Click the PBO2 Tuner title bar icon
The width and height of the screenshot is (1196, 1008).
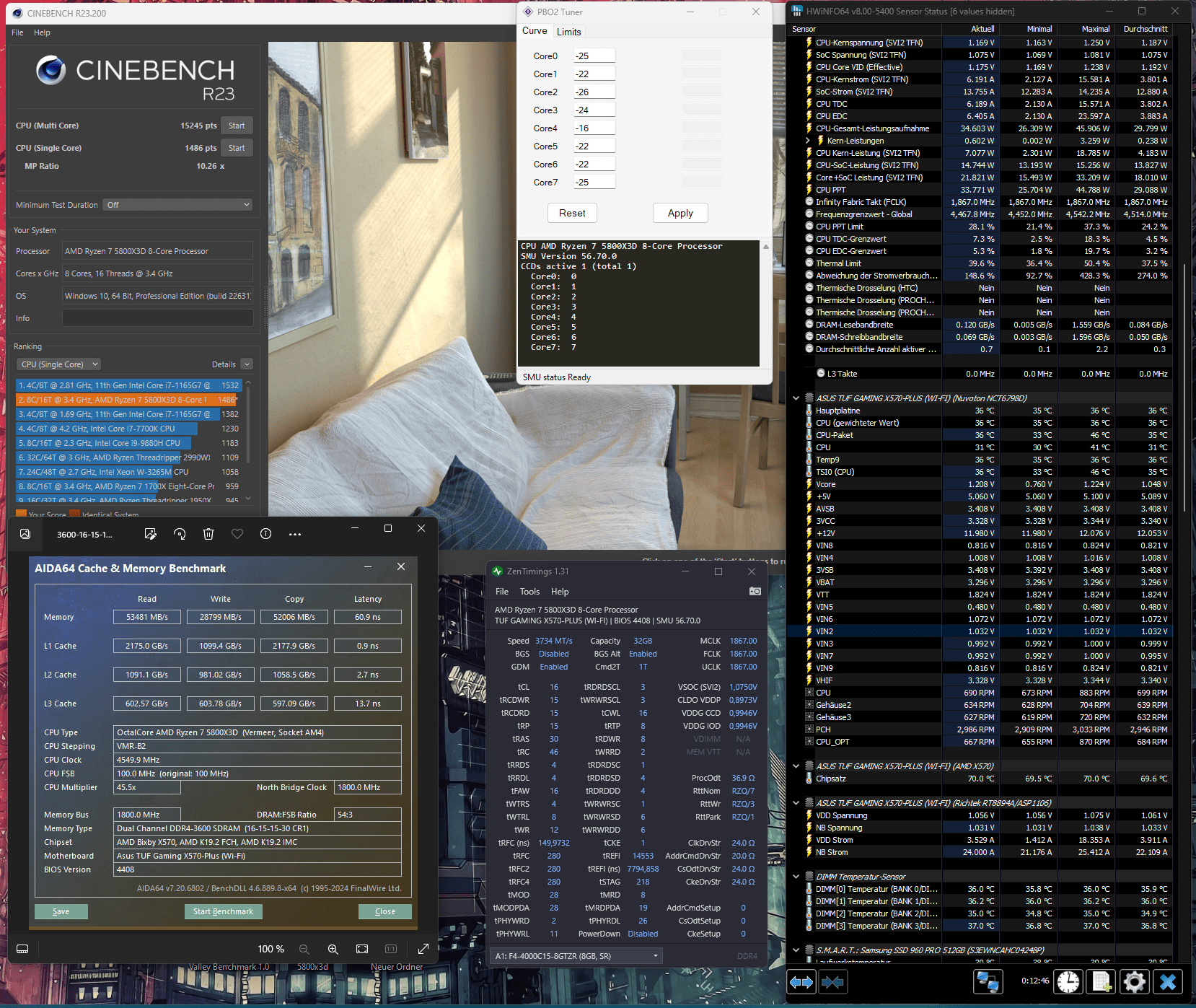(528, 12)
